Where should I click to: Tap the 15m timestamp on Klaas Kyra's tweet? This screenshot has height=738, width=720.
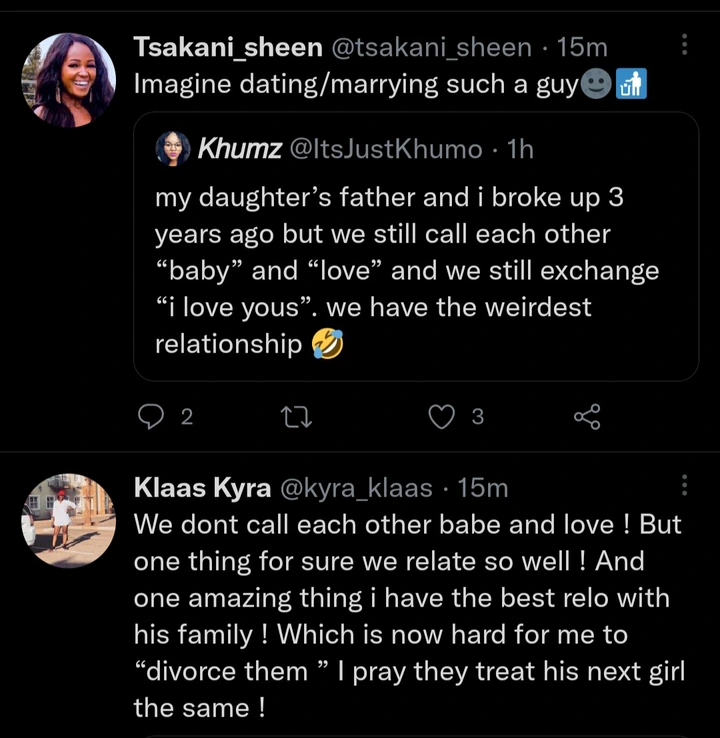pyautogui.click(x=484, y=488)
